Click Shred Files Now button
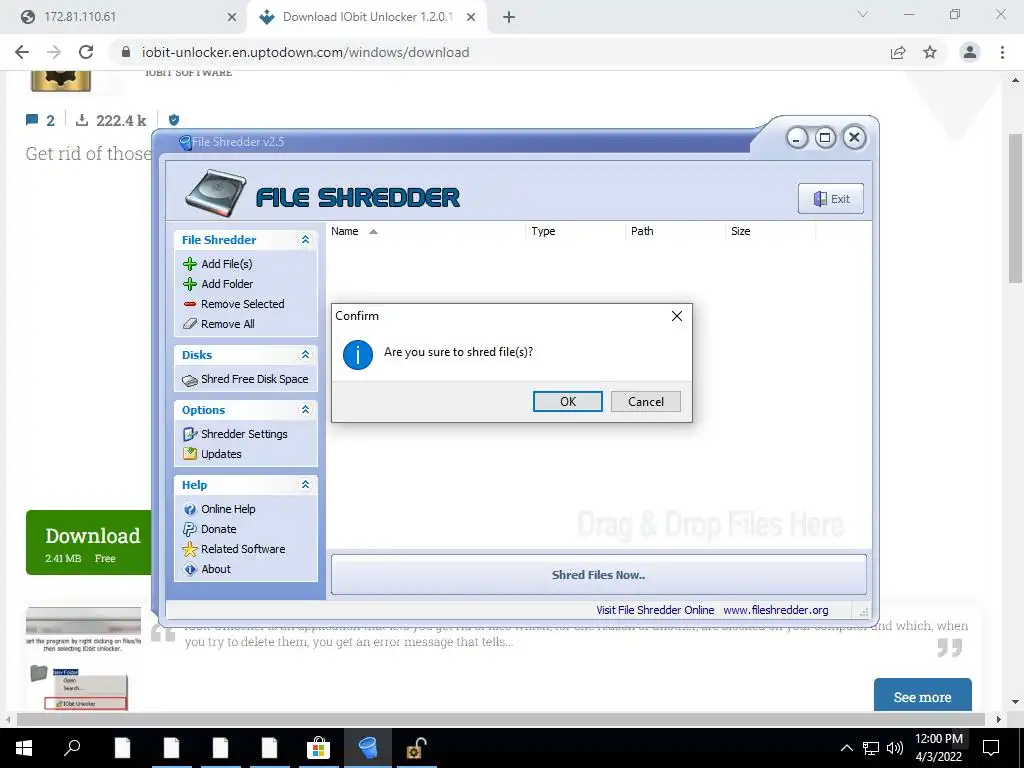The image size is (1024, 768). (599, 575)
